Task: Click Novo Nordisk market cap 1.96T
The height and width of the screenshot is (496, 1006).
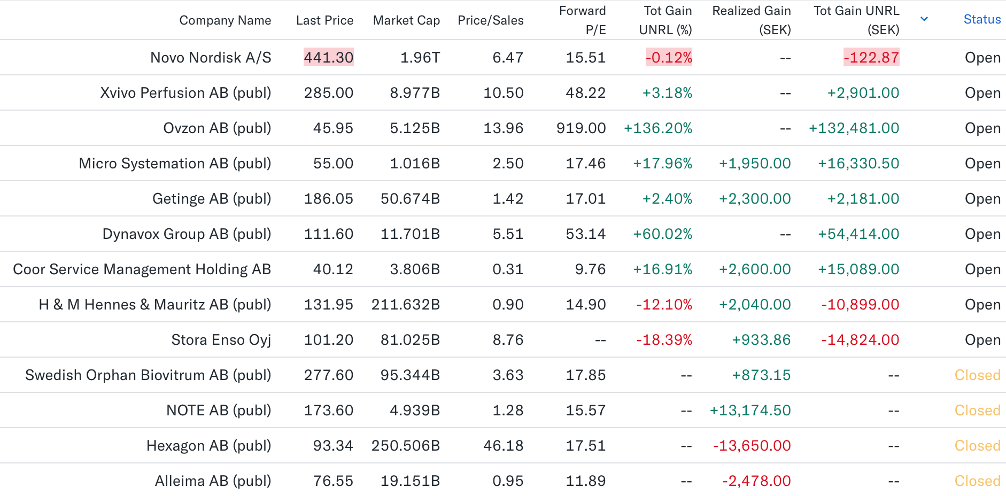Action: coord(420,57)
